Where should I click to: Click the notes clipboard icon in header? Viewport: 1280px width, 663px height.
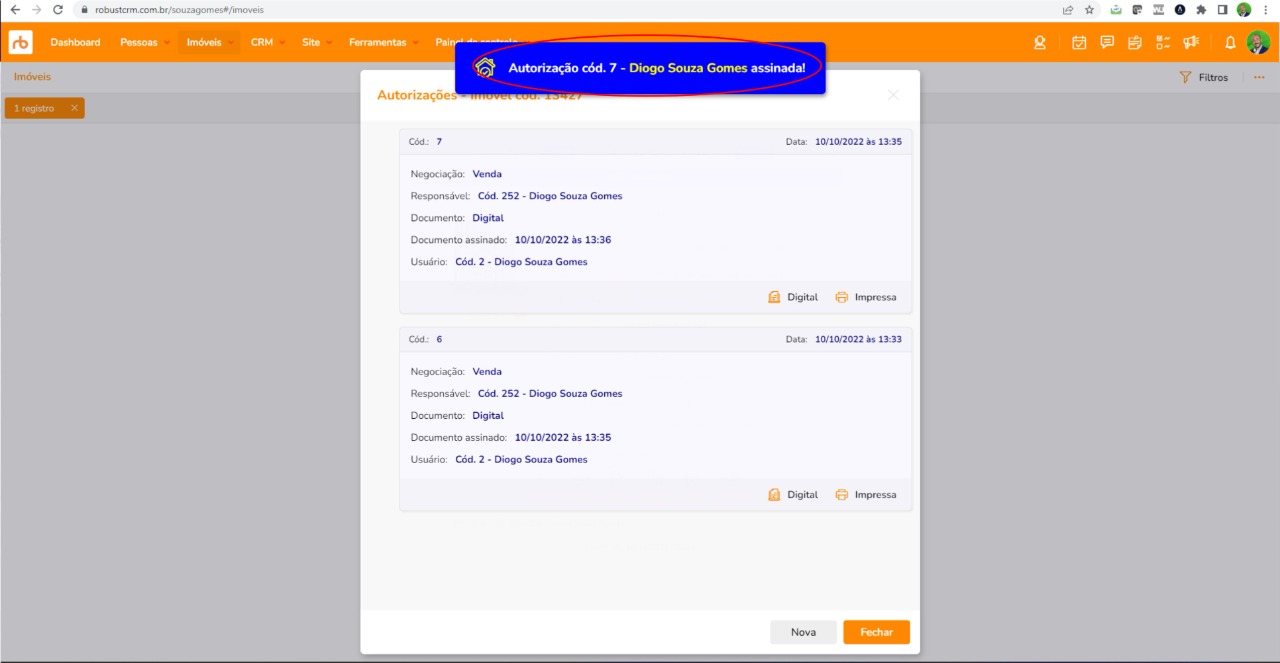pos(1135,42)
